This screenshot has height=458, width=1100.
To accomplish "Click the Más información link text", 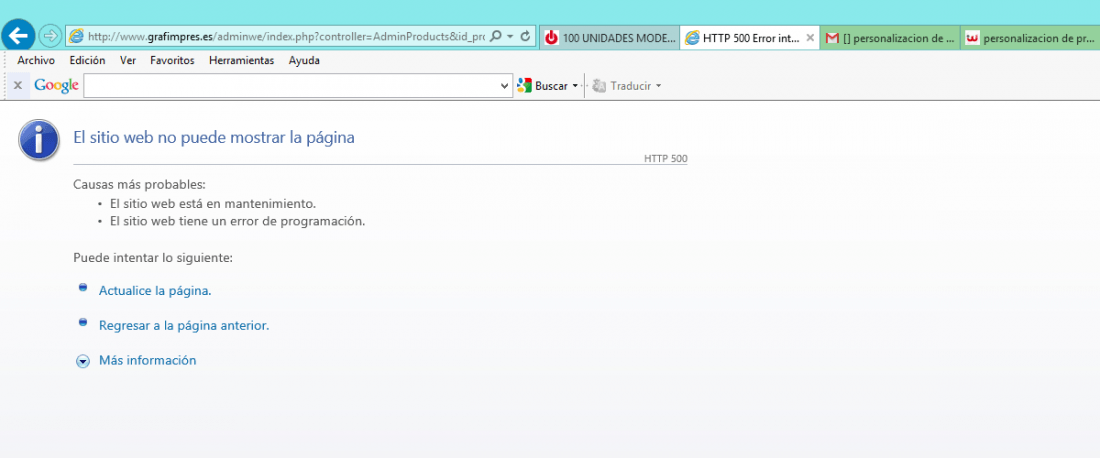I will tap(147, 361).
